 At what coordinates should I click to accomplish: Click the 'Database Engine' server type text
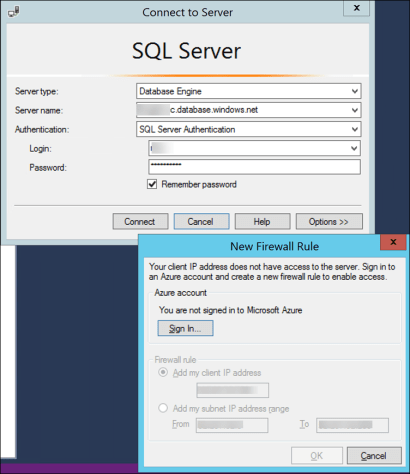(170, 91)
